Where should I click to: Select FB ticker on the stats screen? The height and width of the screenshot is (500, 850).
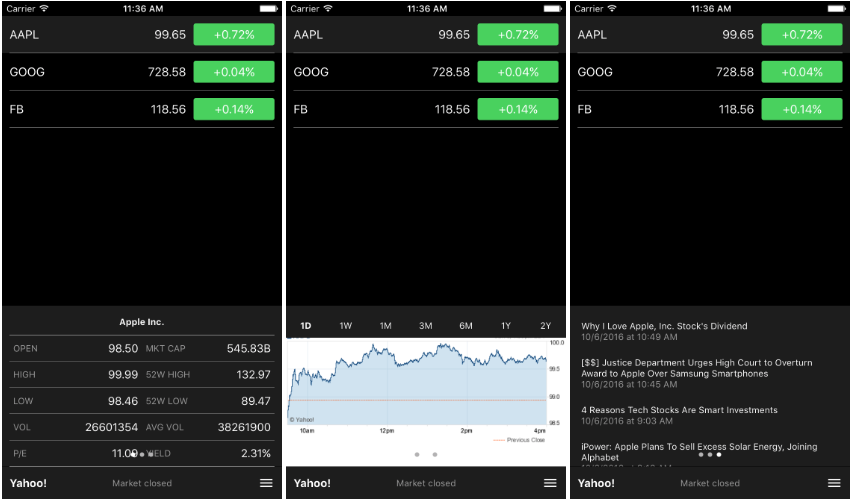(16, 109)
